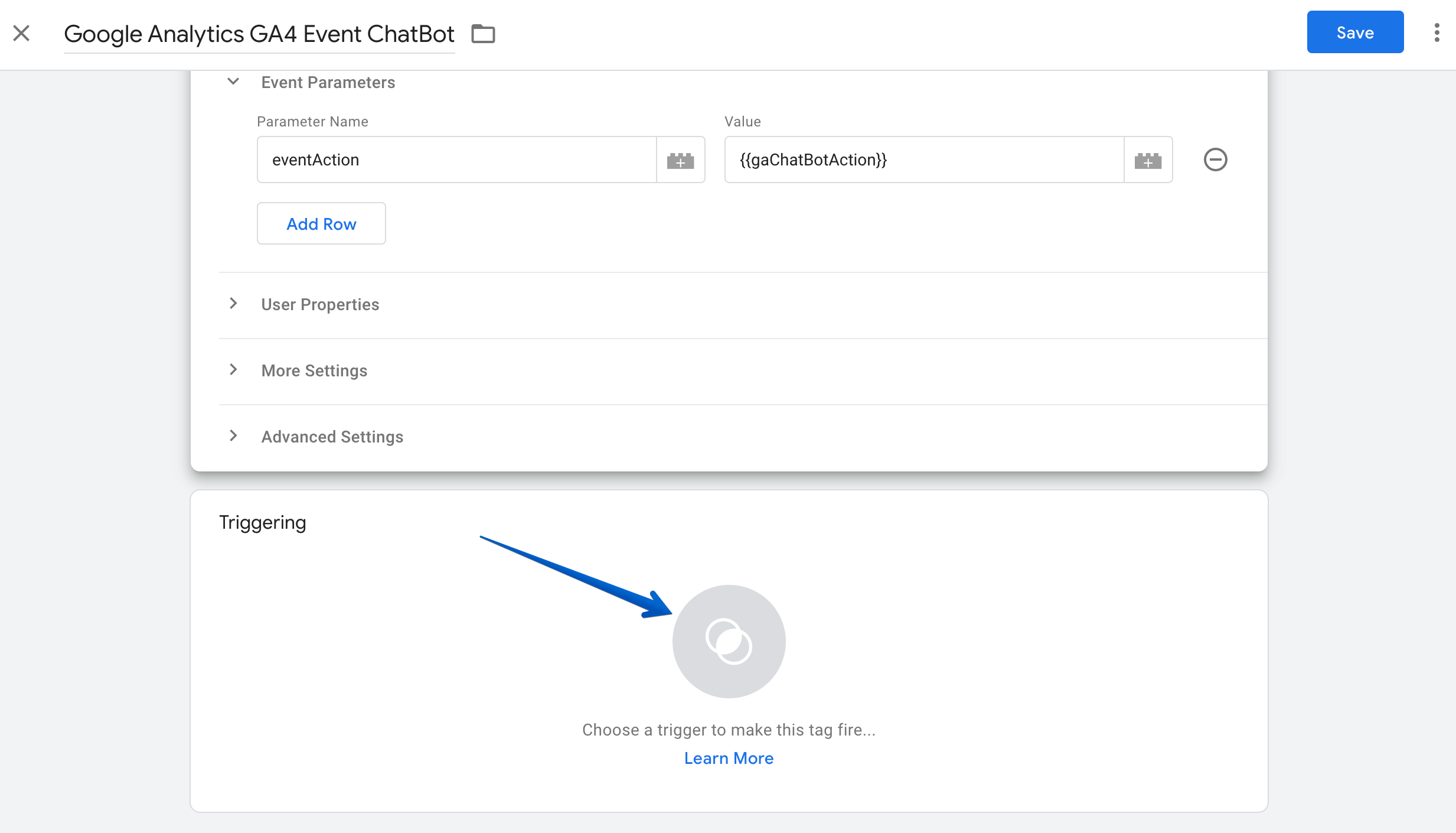Close the tag editor with the X icon
Screen dimensions: 1456x833
tap(21, 33)
